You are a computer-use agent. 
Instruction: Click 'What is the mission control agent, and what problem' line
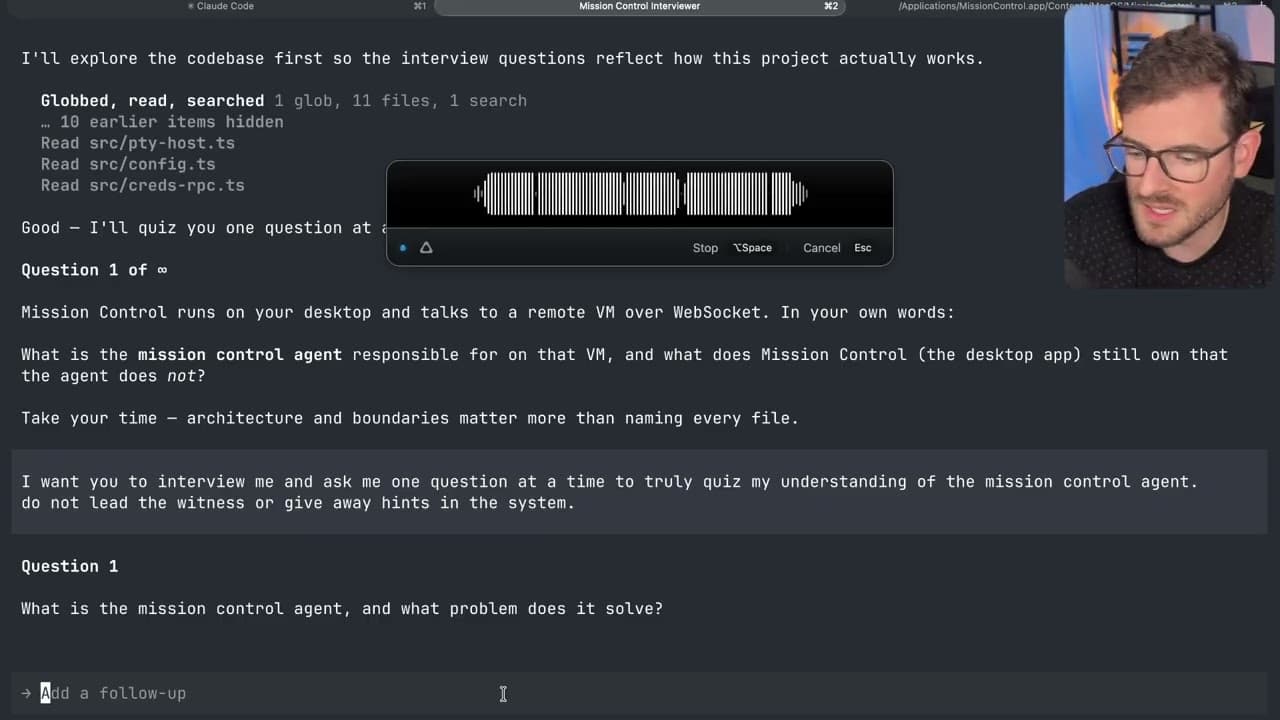click(342, 608)
